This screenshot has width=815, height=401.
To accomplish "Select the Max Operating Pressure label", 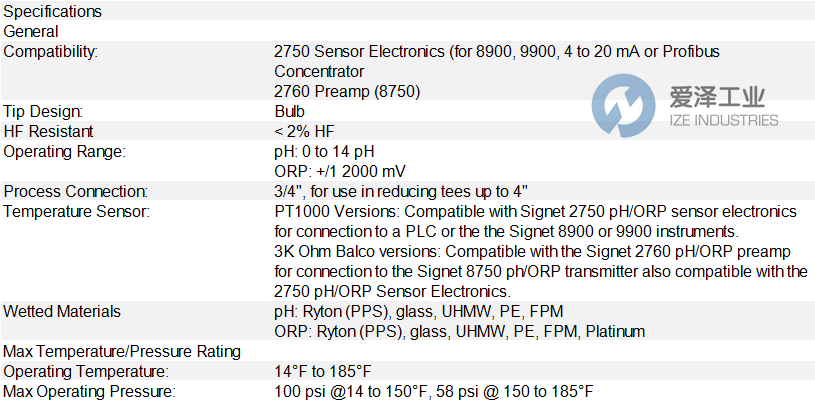I will (87, 392).
